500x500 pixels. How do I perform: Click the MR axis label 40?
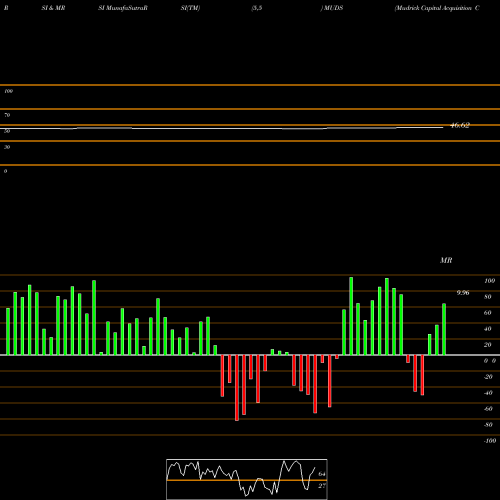488,329
